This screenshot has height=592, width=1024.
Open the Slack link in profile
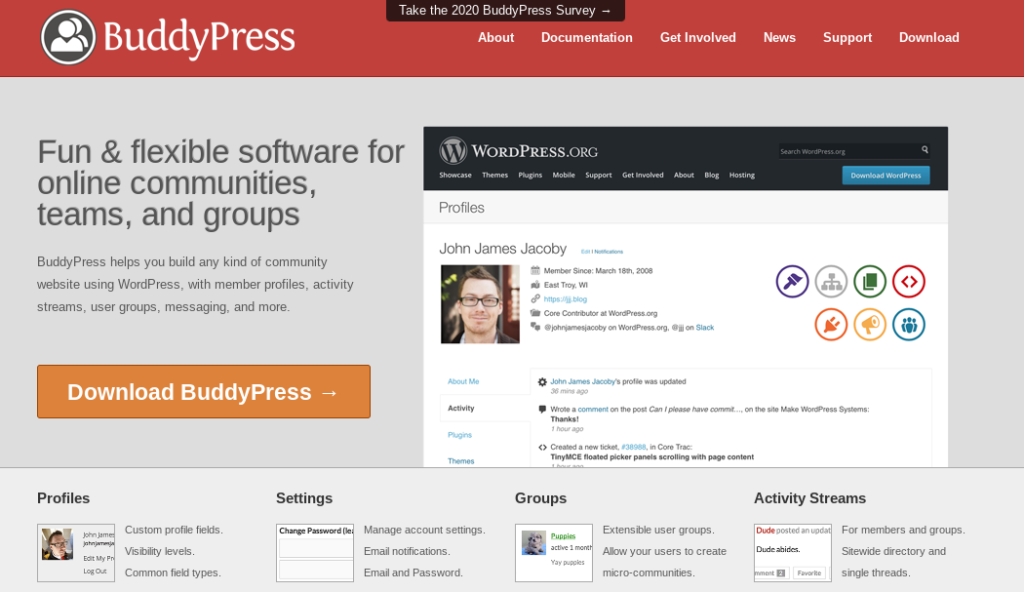(705, 327)
